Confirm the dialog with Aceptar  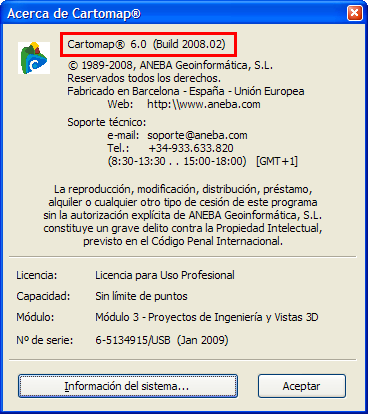tap(302, 386)
